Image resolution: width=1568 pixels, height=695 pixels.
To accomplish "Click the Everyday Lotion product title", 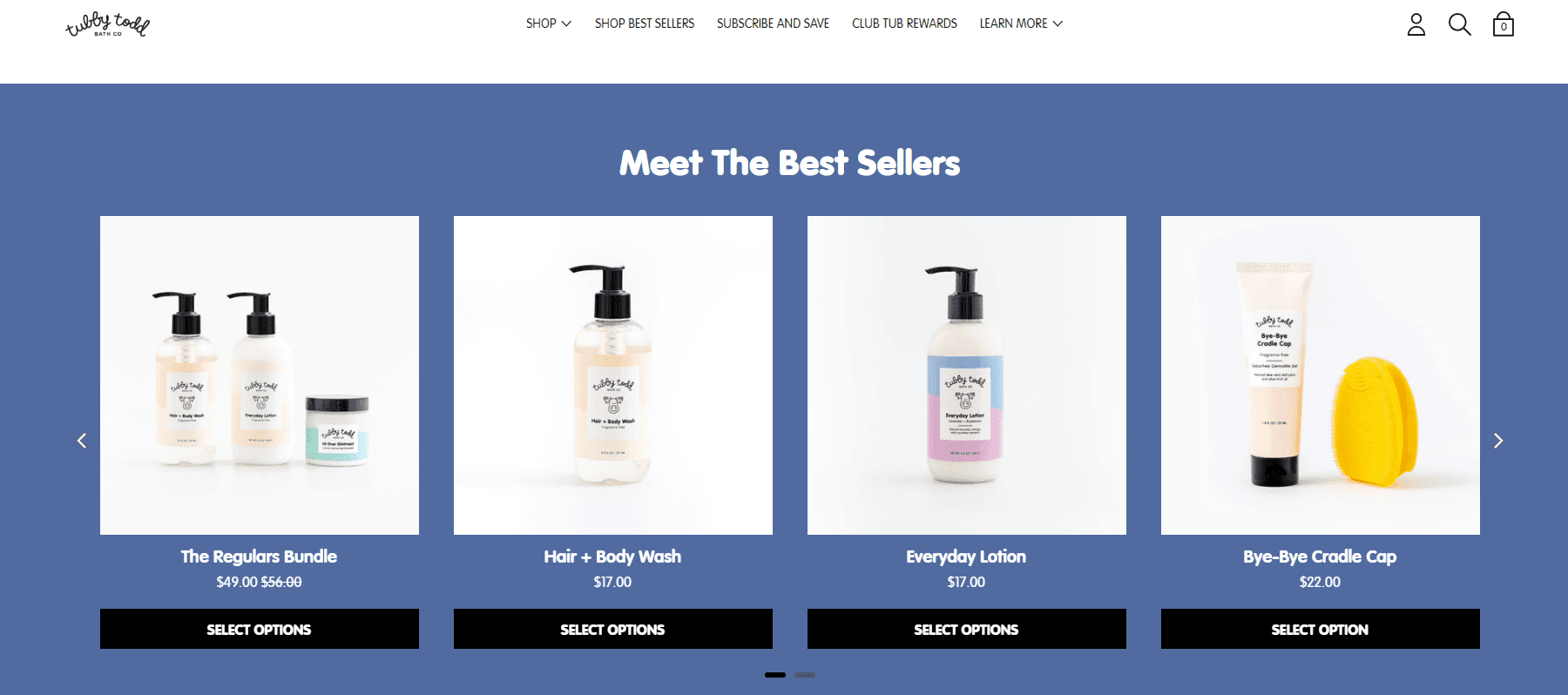I will click(966, 557).
